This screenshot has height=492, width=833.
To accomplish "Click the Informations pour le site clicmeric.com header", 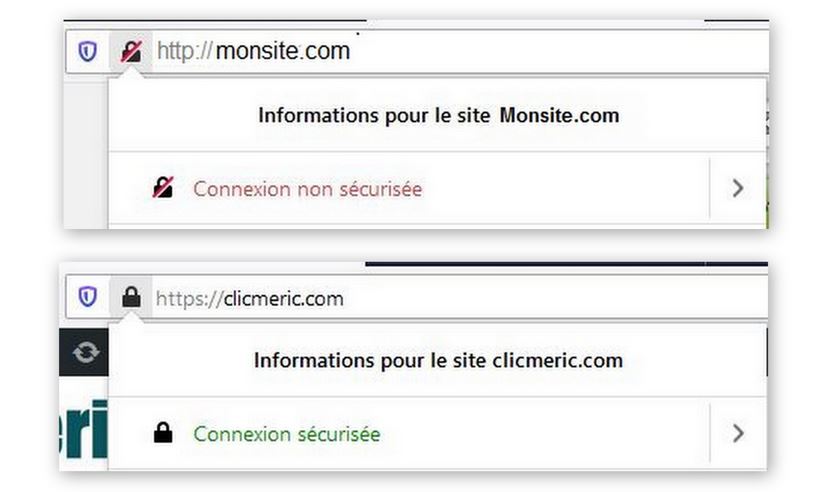I will [438, 360].
